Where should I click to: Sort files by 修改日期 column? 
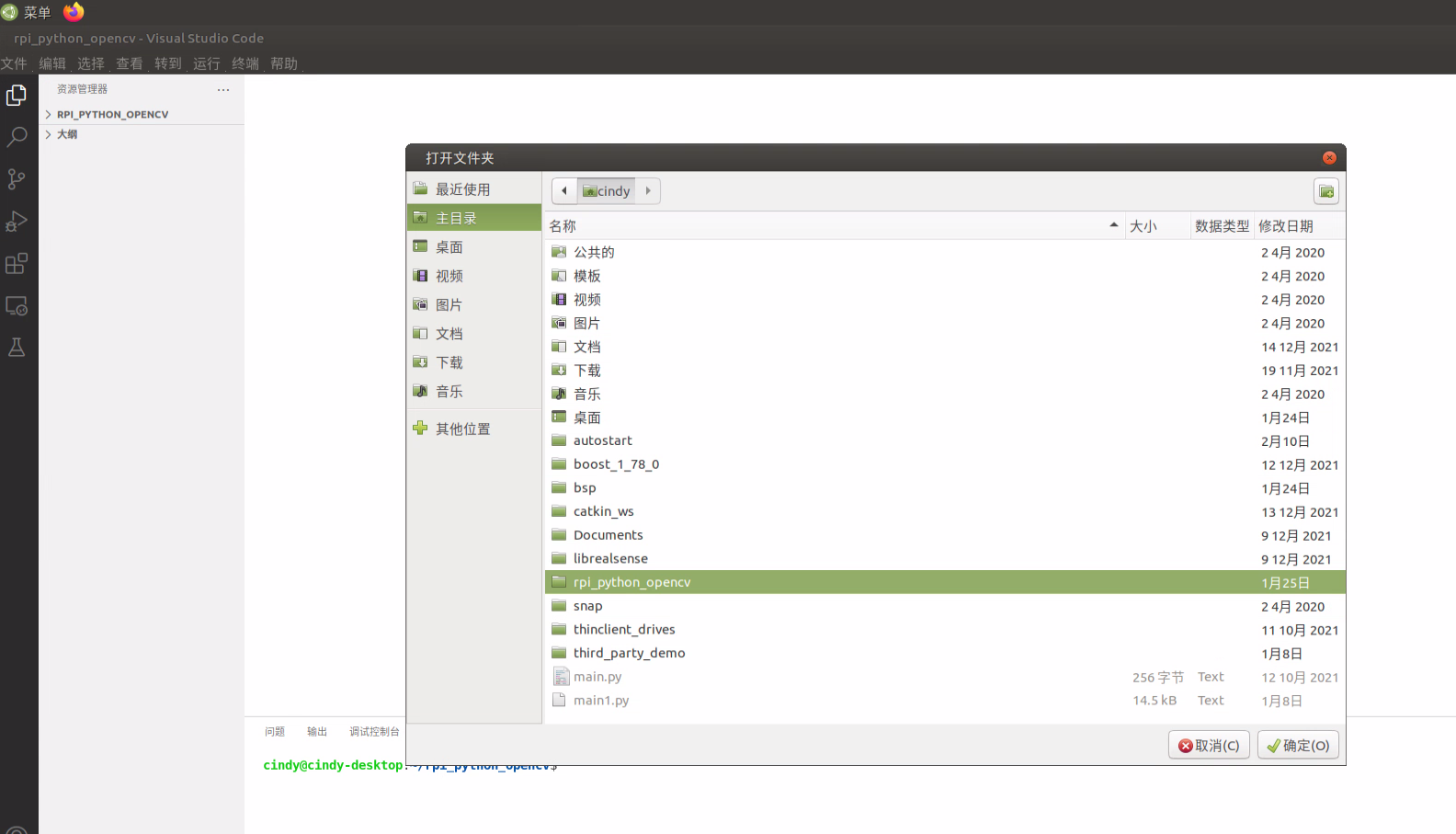(x=1300, y=226)
